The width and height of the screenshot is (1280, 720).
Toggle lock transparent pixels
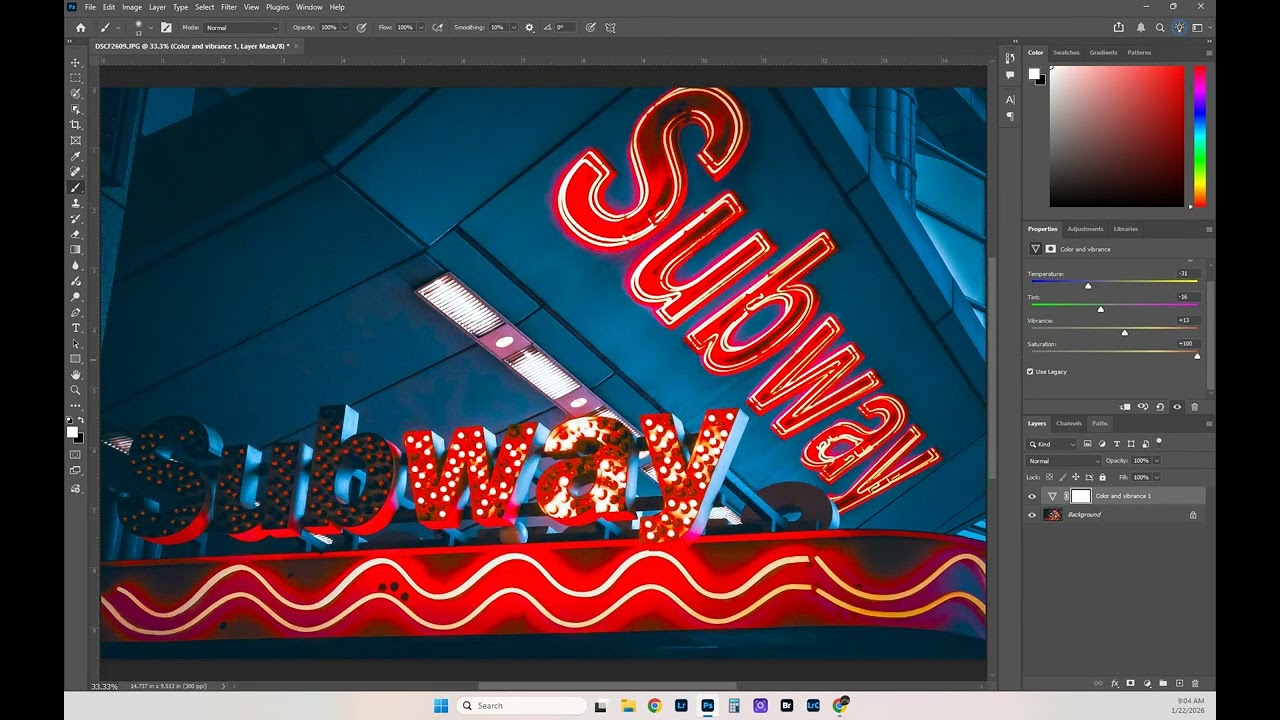[1048, 477]
